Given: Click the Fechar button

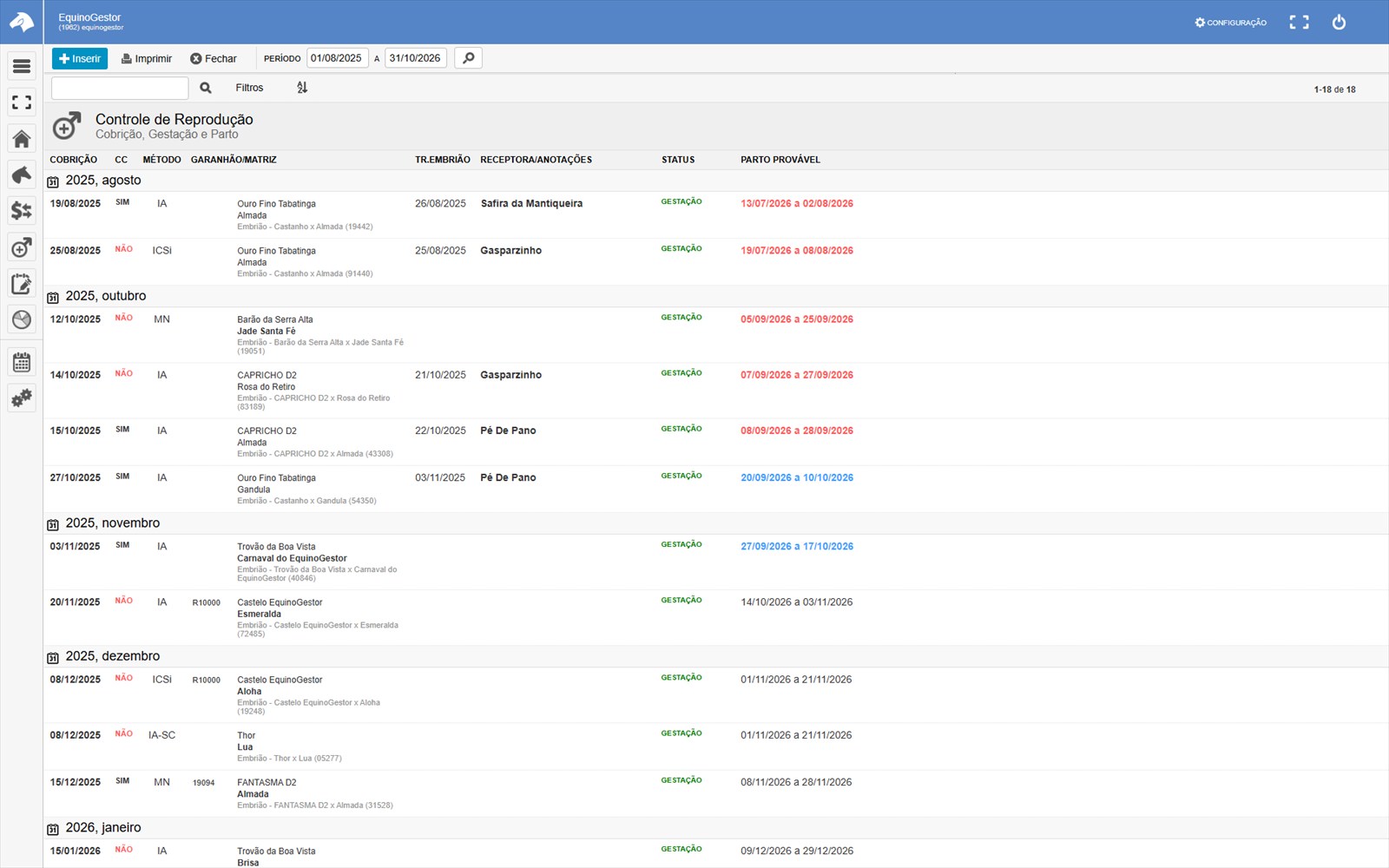Looking at the screenshot, I should tap(214, 58).
